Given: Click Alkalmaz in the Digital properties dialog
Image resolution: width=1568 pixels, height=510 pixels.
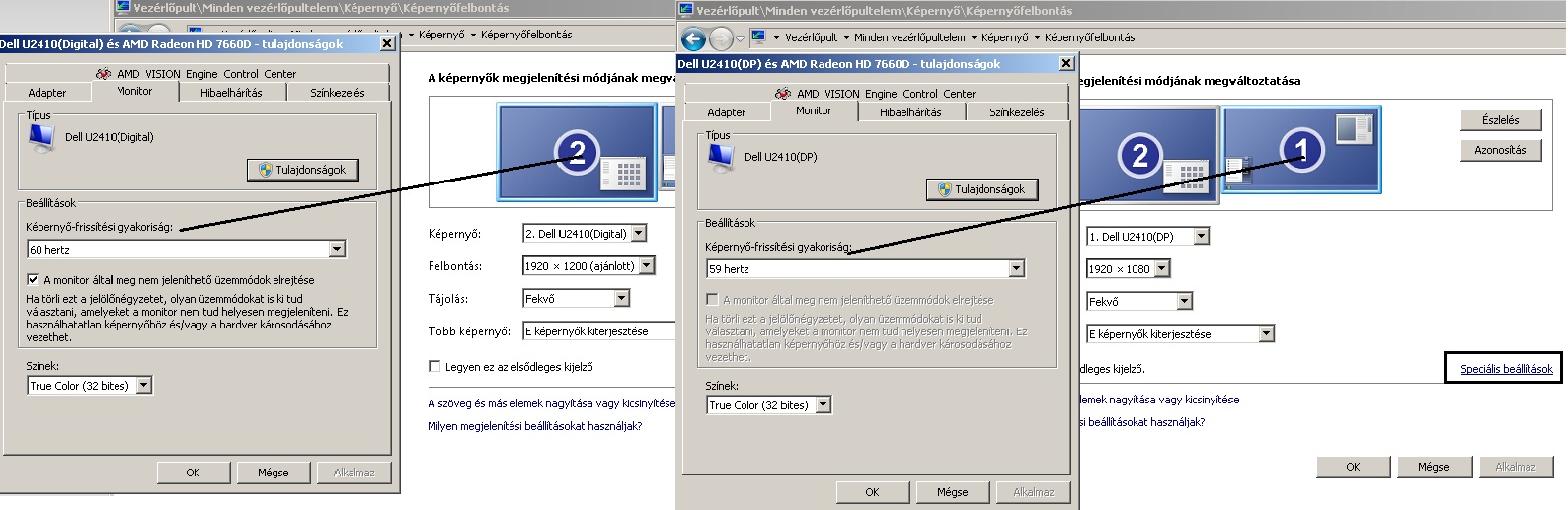Looking at the screenshot, I should tap(353, 473).
